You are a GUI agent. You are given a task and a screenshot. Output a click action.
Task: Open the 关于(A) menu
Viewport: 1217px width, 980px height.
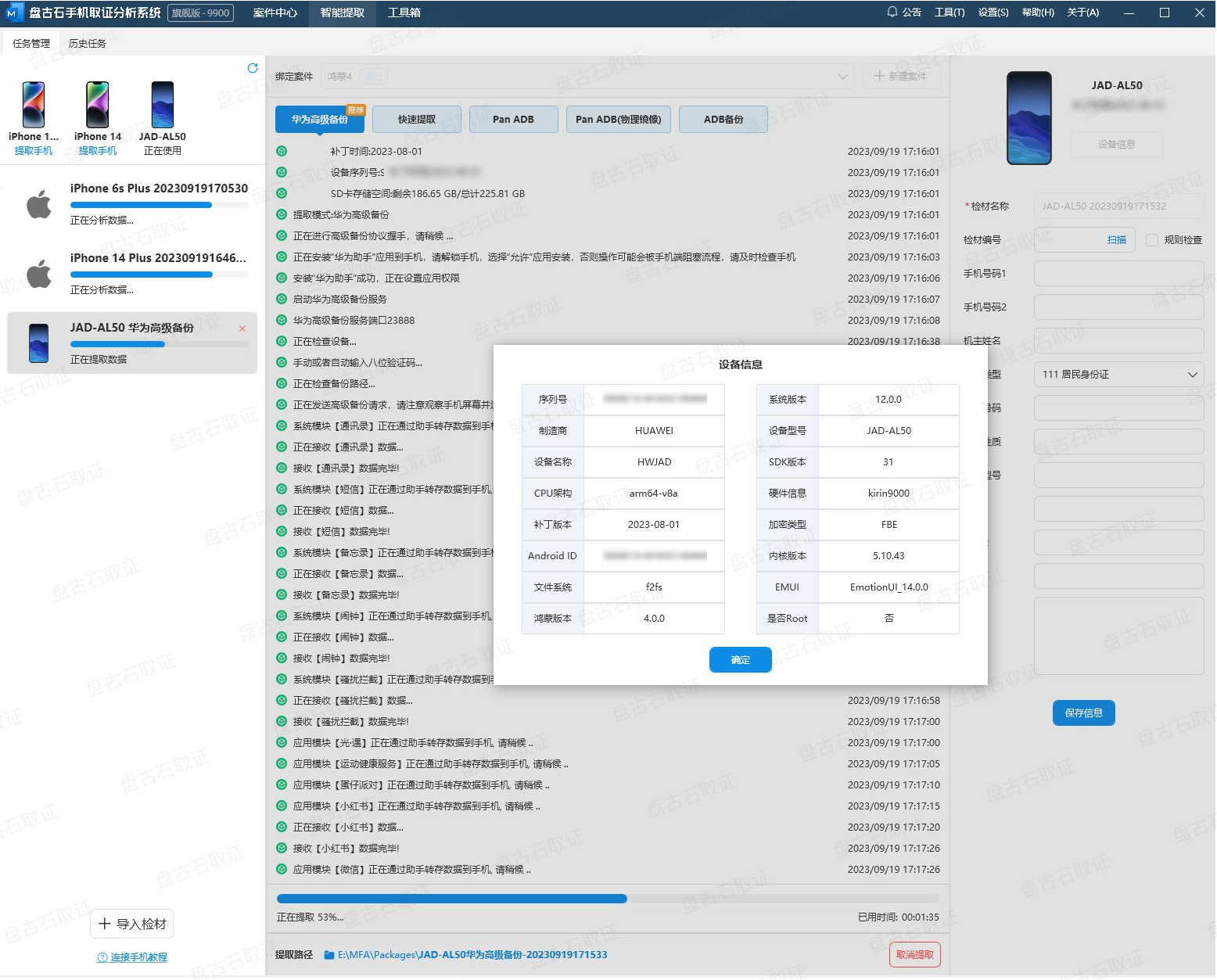[x=1082, y=13]
